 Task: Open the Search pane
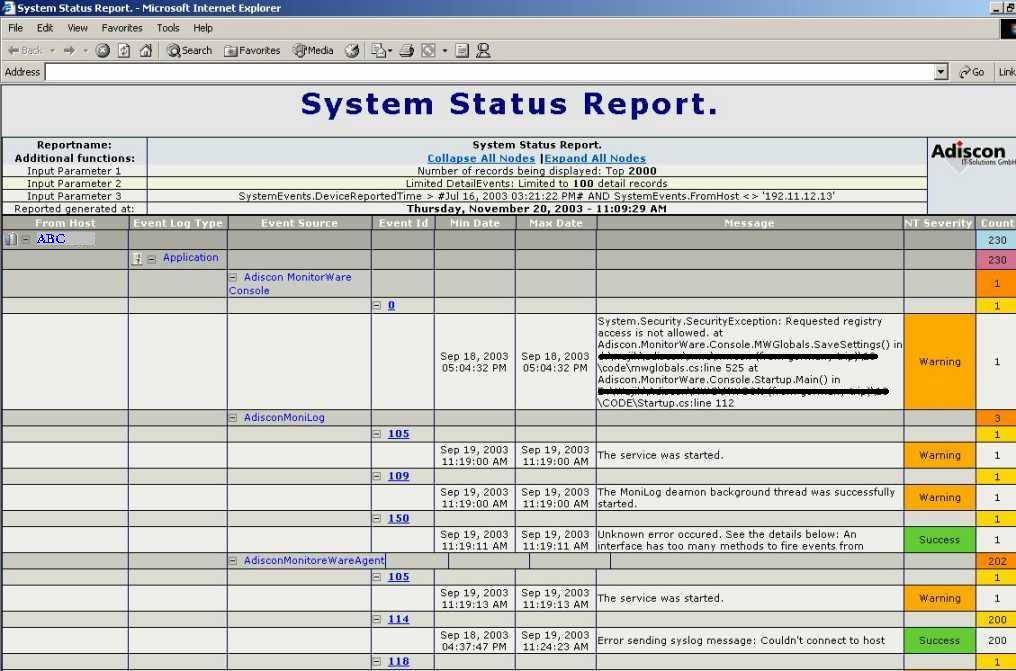(x=189, y=51)
